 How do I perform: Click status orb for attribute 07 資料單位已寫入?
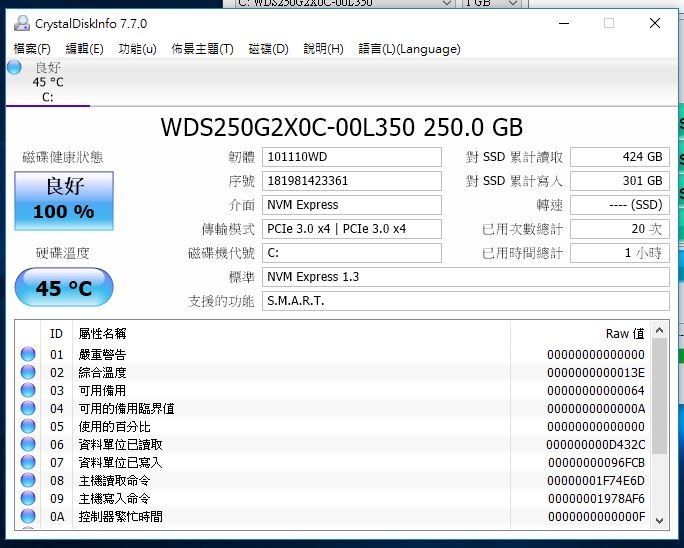[x=28, y=462]
